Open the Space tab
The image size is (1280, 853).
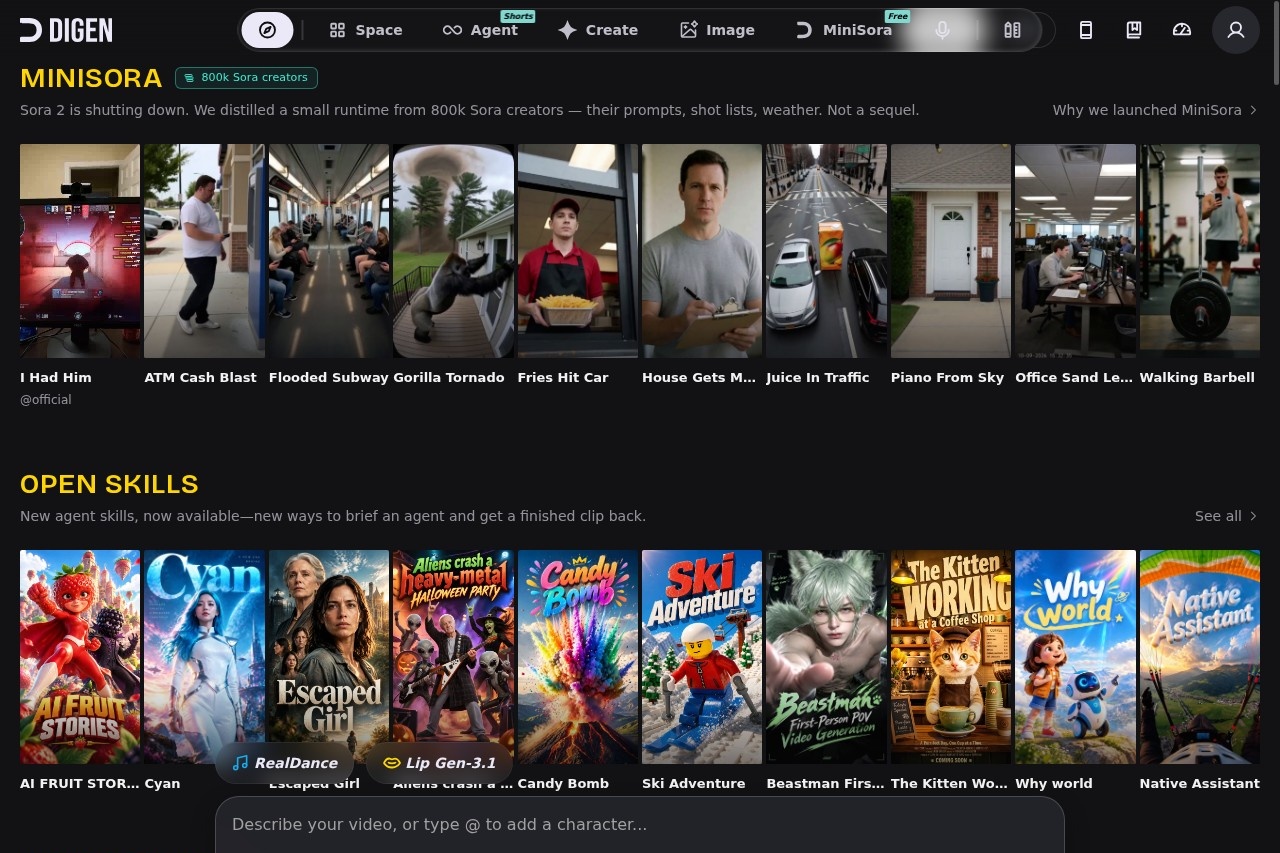coord(366,30)
